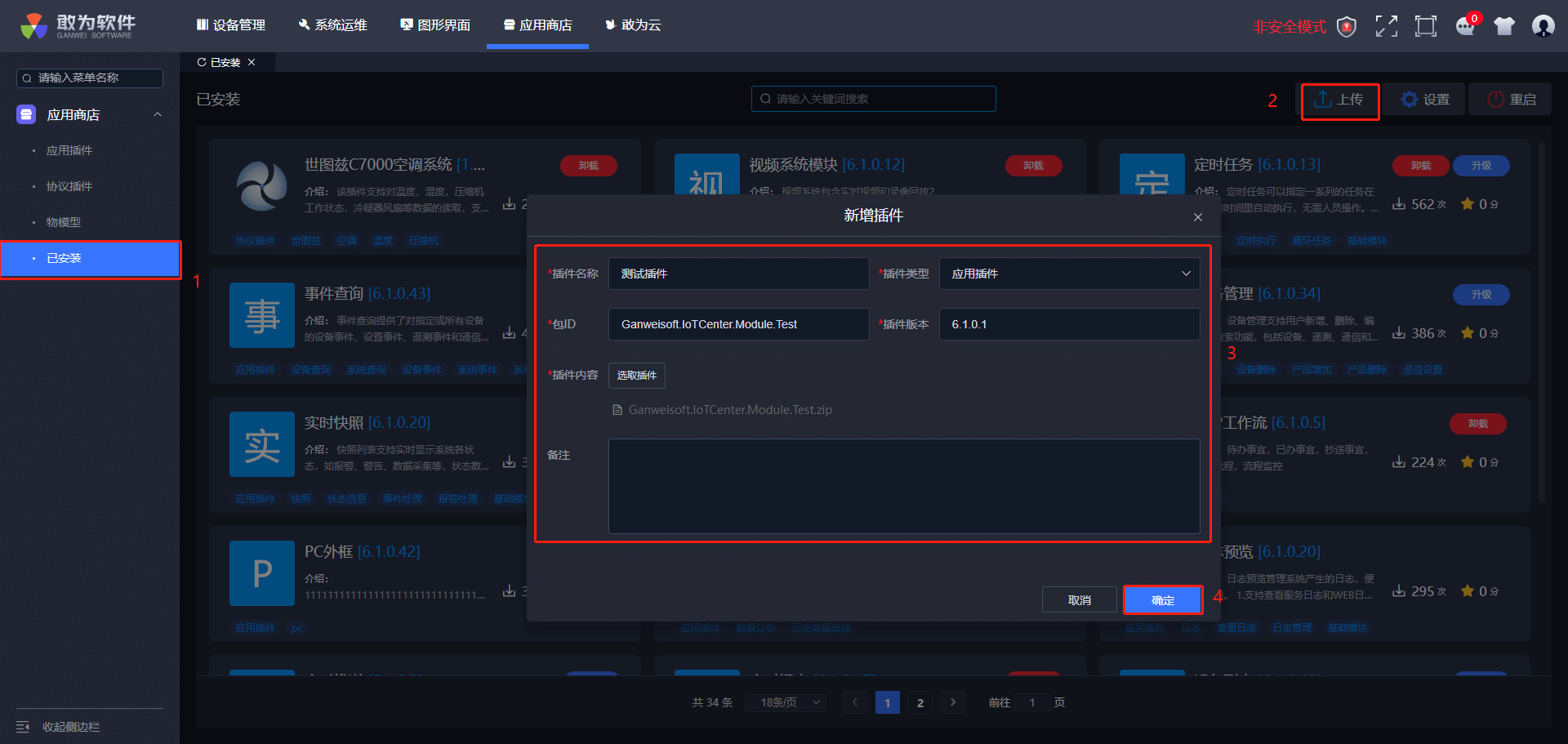The width and height of the screenshot is (1568, 744).
Task: Open the 插件类型 dropdown
Action: pos(1069,274)
